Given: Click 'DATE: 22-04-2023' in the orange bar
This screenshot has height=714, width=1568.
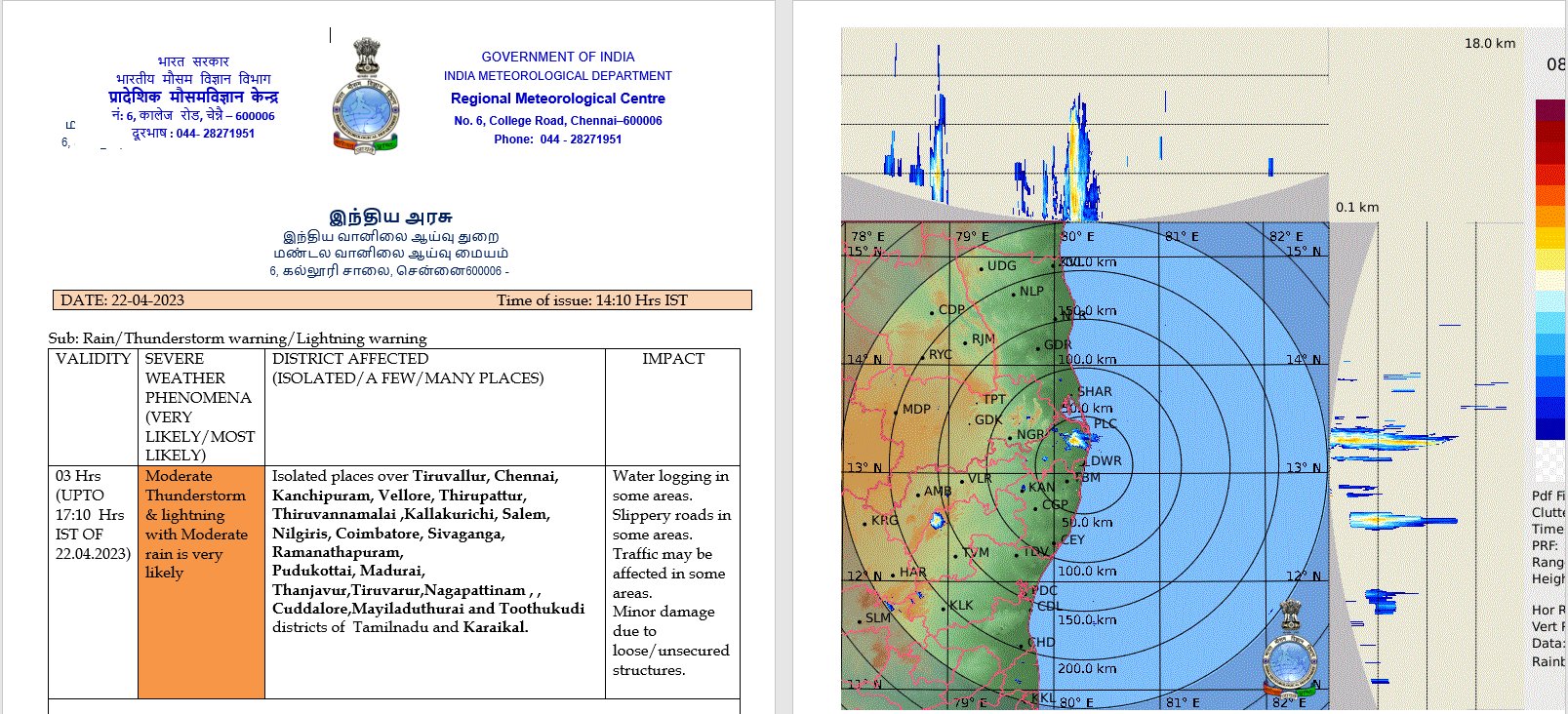Looking at the screenshot, I should [122, 300].
